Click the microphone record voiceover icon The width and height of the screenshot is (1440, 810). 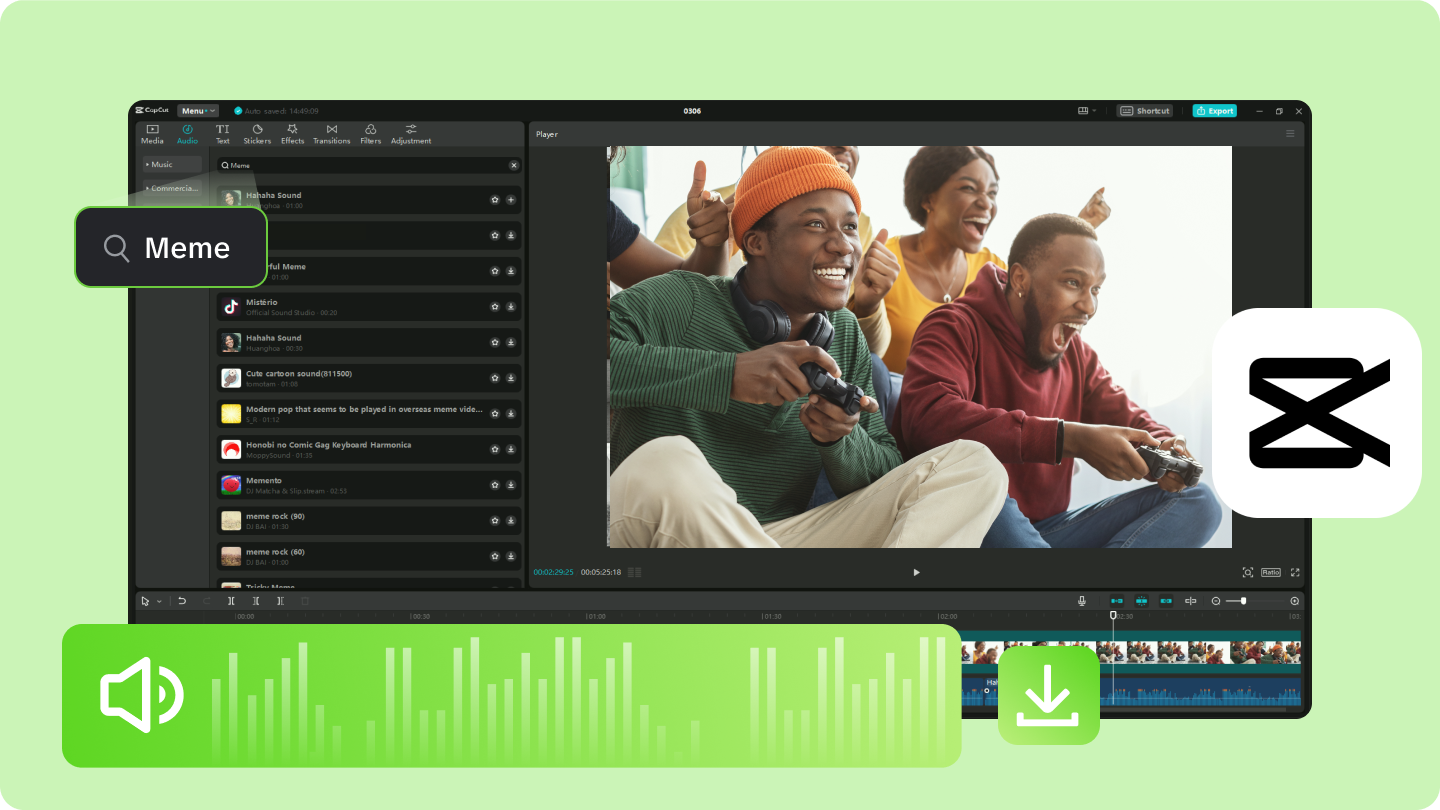(x=1081, y=601)
